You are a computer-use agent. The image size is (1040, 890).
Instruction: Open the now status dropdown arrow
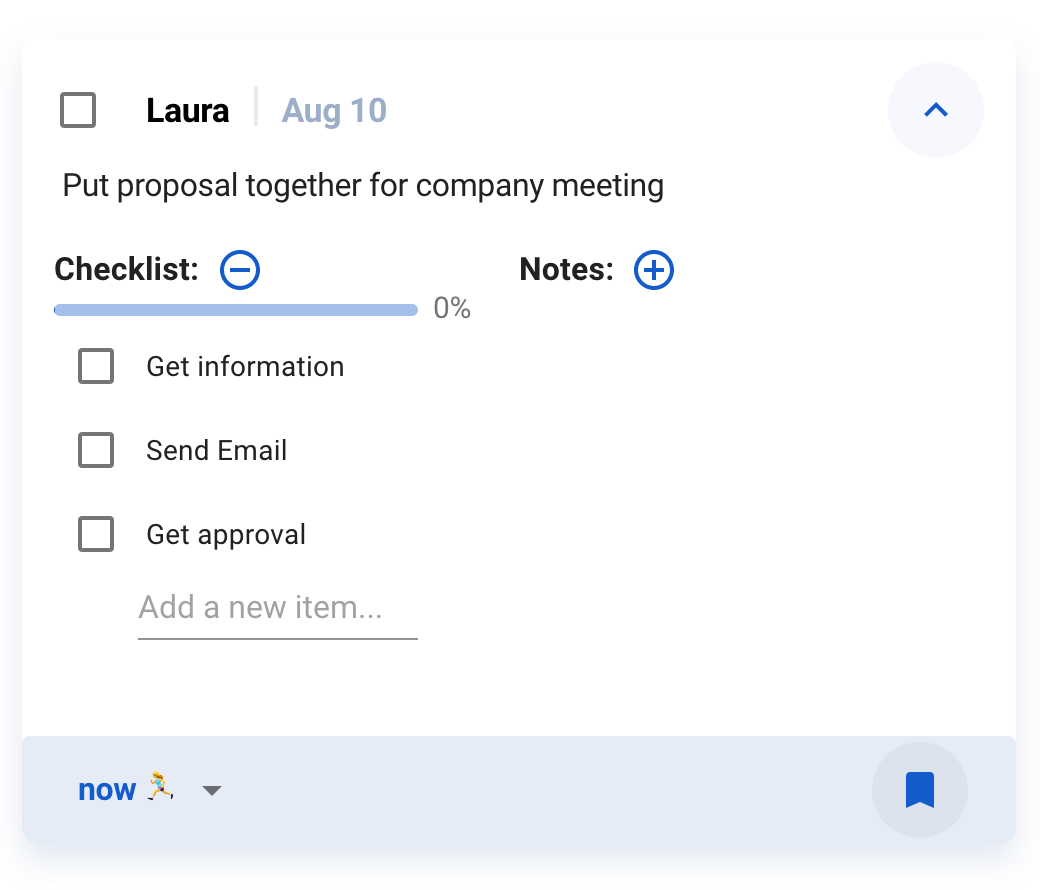pyautogui.click(x=211, y=791)
